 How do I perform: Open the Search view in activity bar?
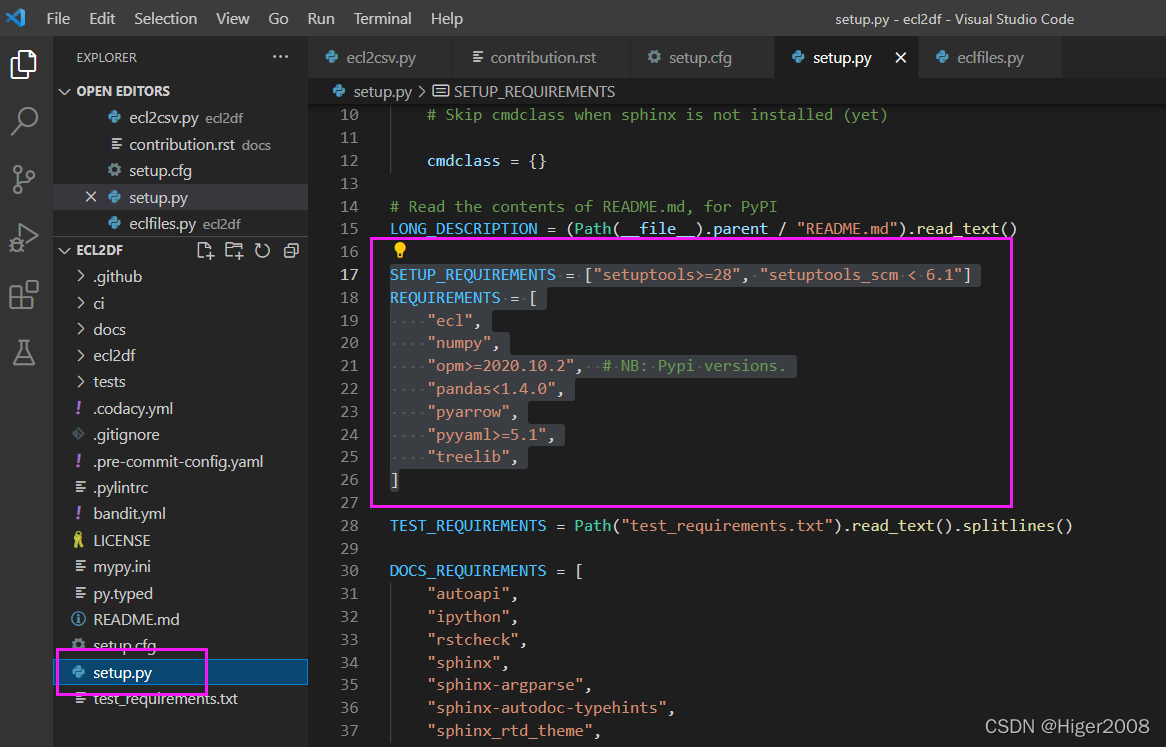click(x=24, y=120)
